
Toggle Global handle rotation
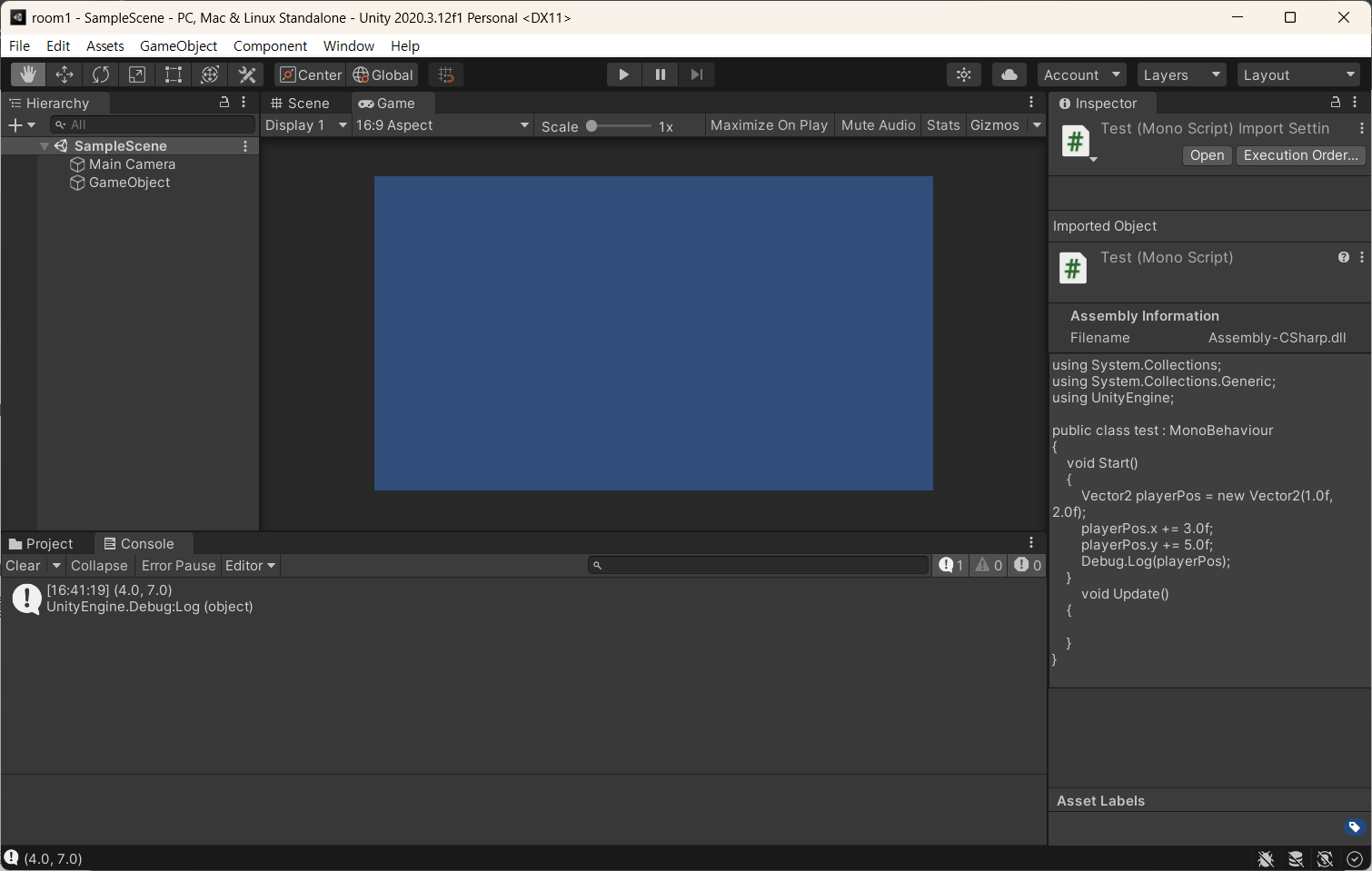(x=383, y=74)
